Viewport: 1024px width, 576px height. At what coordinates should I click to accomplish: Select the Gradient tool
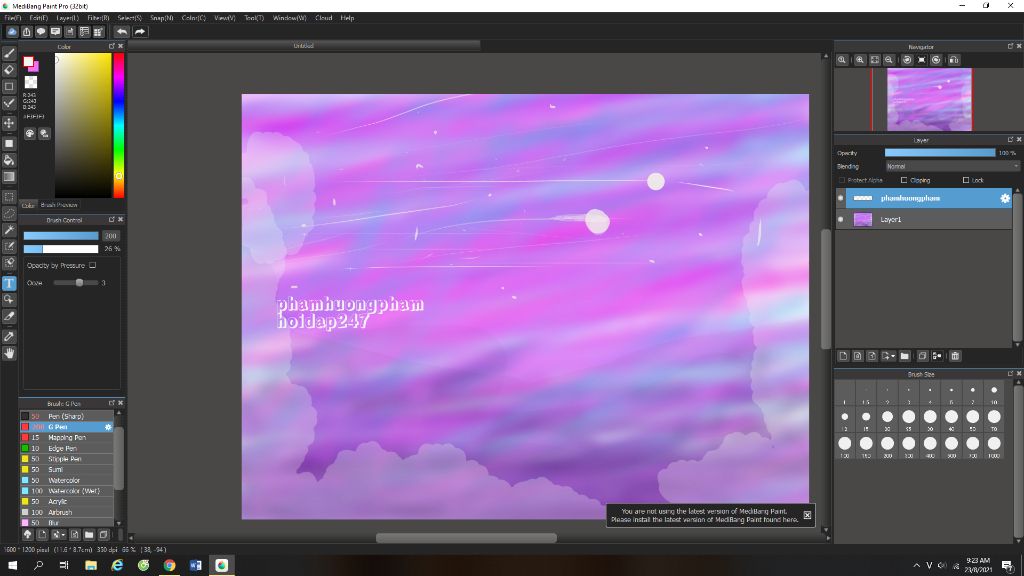(x=9, y=176)
